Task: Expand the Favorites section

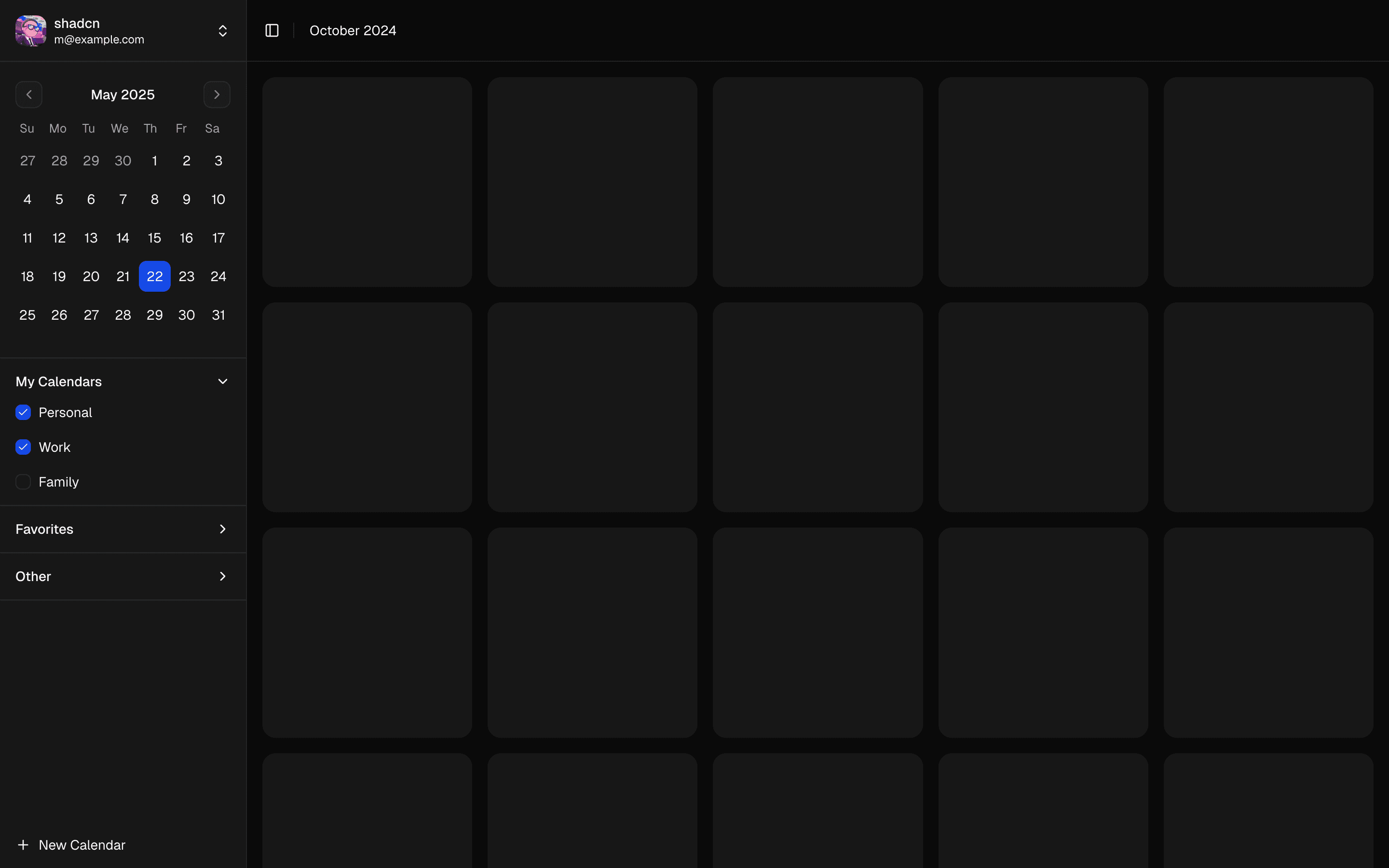Action: coord(223,529)
